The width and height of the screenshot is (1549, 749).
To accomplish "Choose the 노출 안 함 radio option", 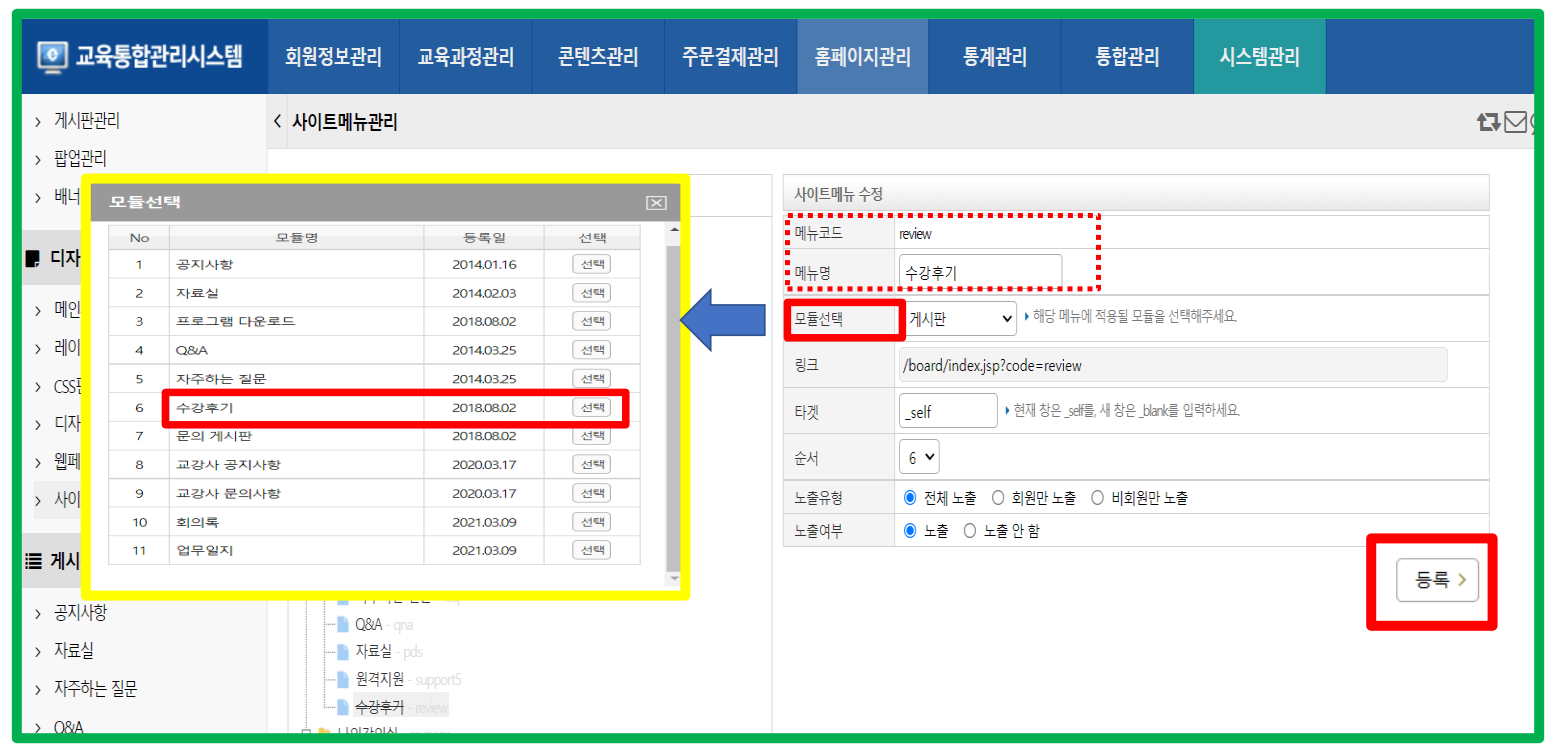I will coord(969,531).
